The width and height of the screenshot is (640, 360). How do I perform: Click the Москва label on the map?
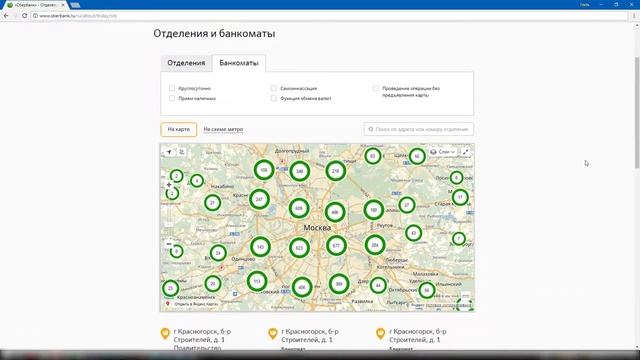point(317,228)
